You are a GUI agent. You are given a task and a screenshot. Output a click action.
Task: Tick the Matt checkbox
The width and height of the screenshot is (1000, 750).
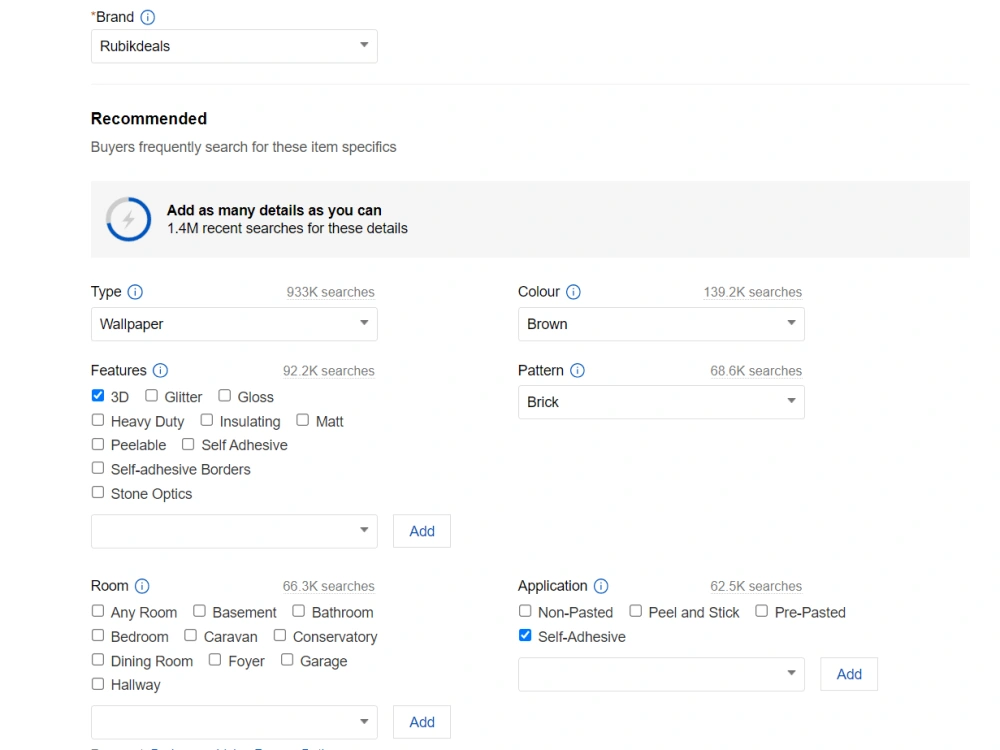click(x=302, y=420)
